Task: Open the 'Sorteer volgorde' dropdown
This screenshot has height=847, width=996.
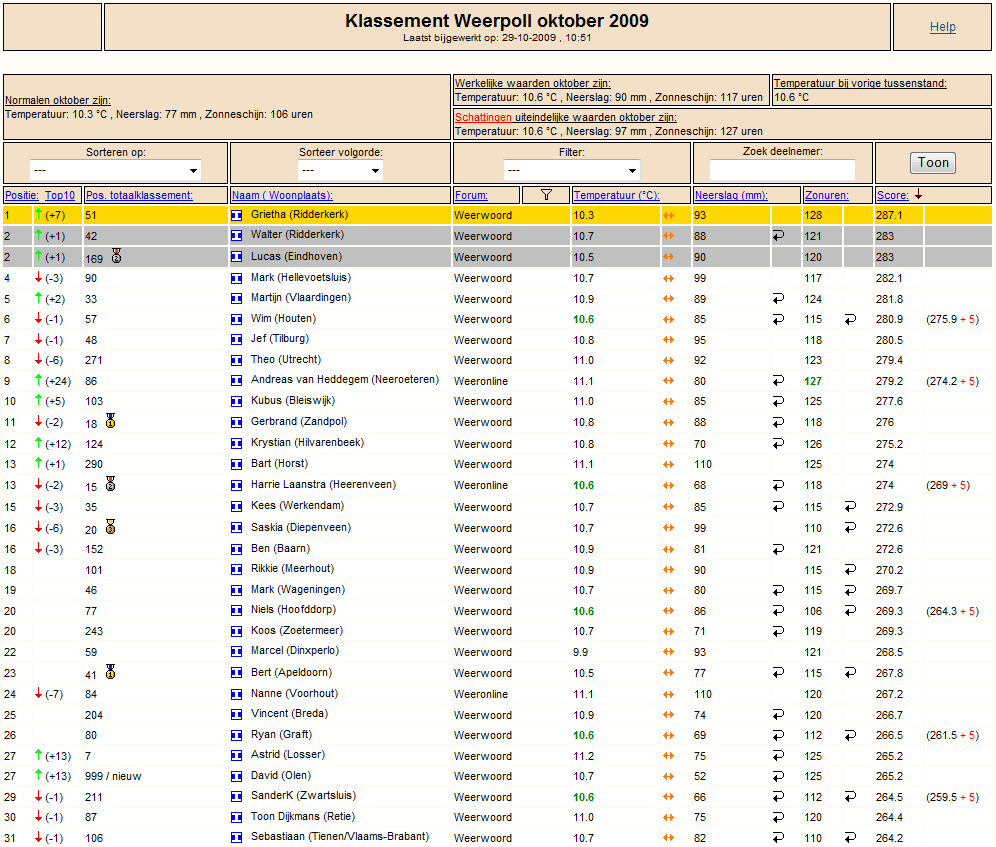Action: tap(340, 170)
